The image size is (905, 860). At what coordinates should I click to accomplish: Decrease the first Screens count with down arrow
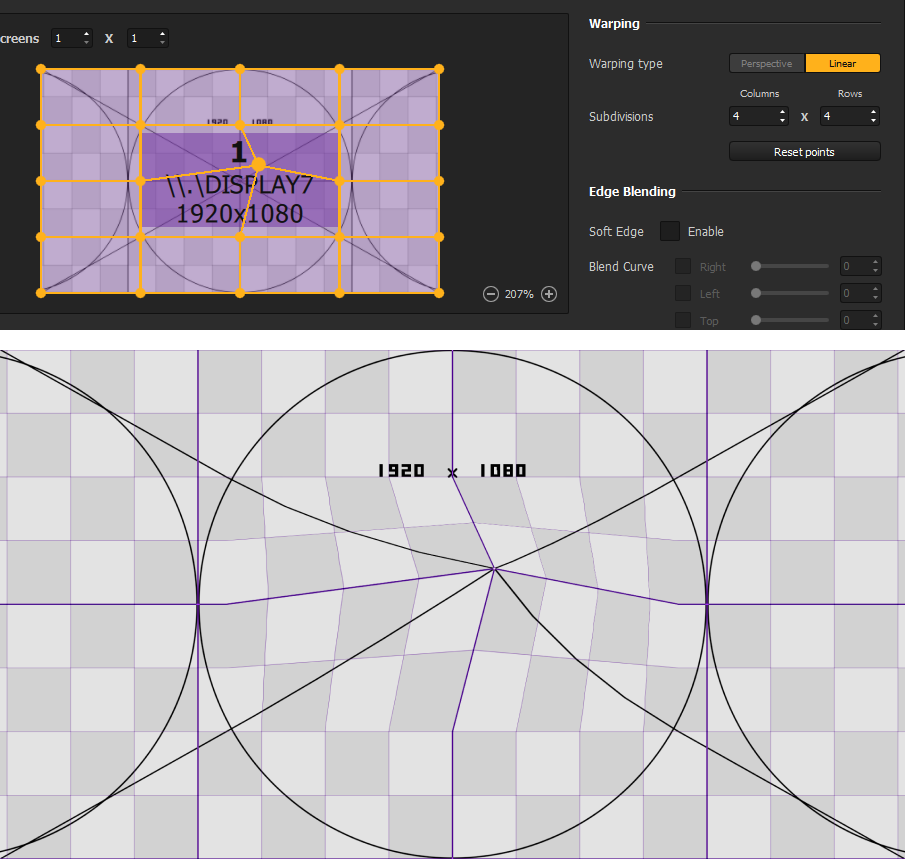pos(87,42)
